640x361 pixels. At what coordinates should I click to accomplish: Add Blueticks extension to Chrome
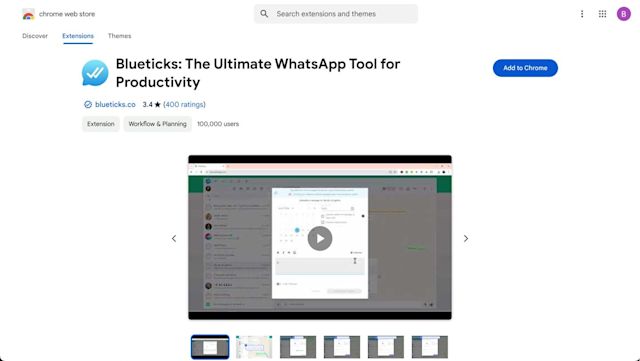click(525, 68)
